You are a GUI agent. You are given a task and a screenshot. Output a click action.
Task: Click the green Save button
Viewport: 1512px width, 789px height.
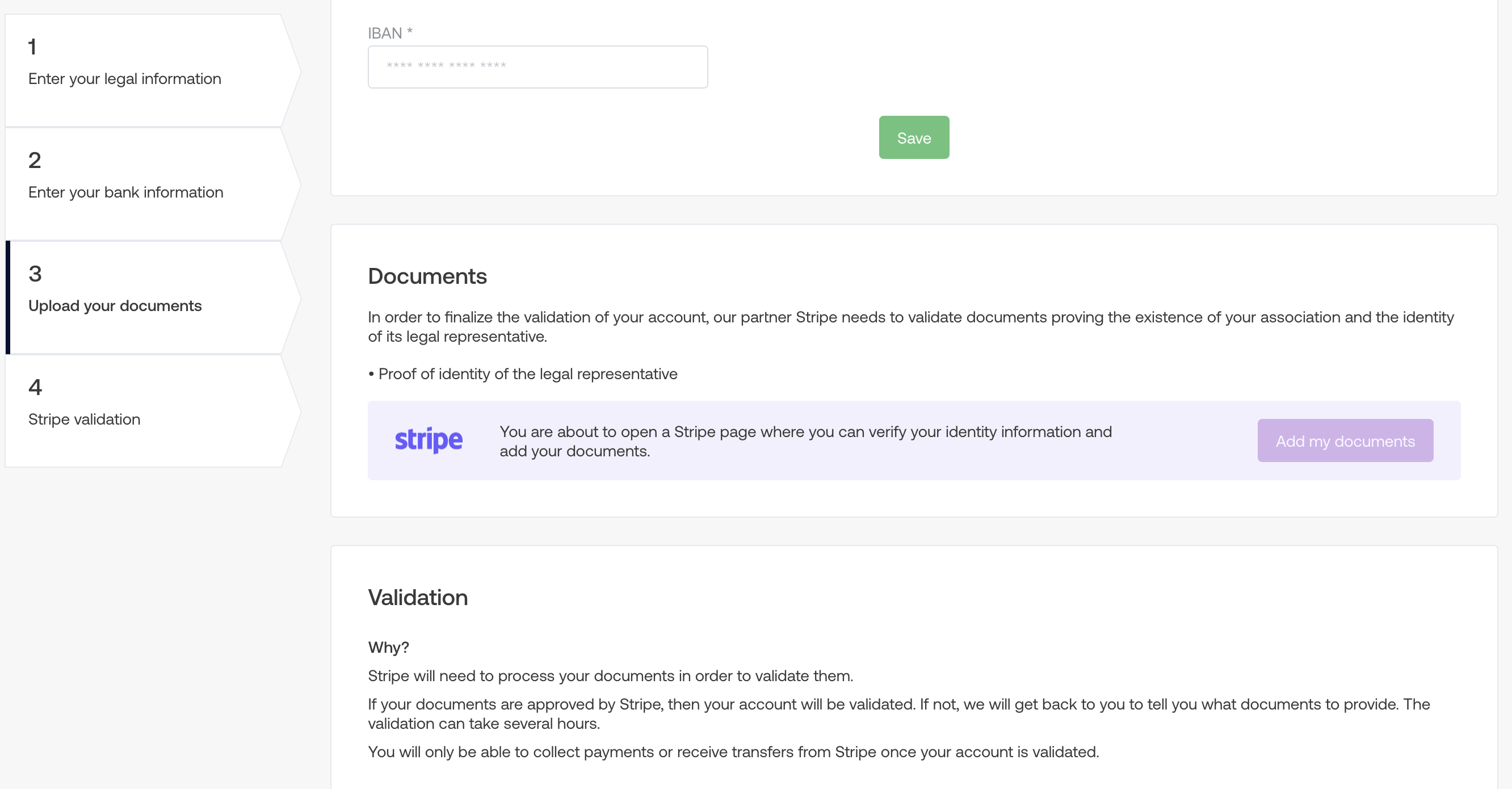[x=913, y=137]
